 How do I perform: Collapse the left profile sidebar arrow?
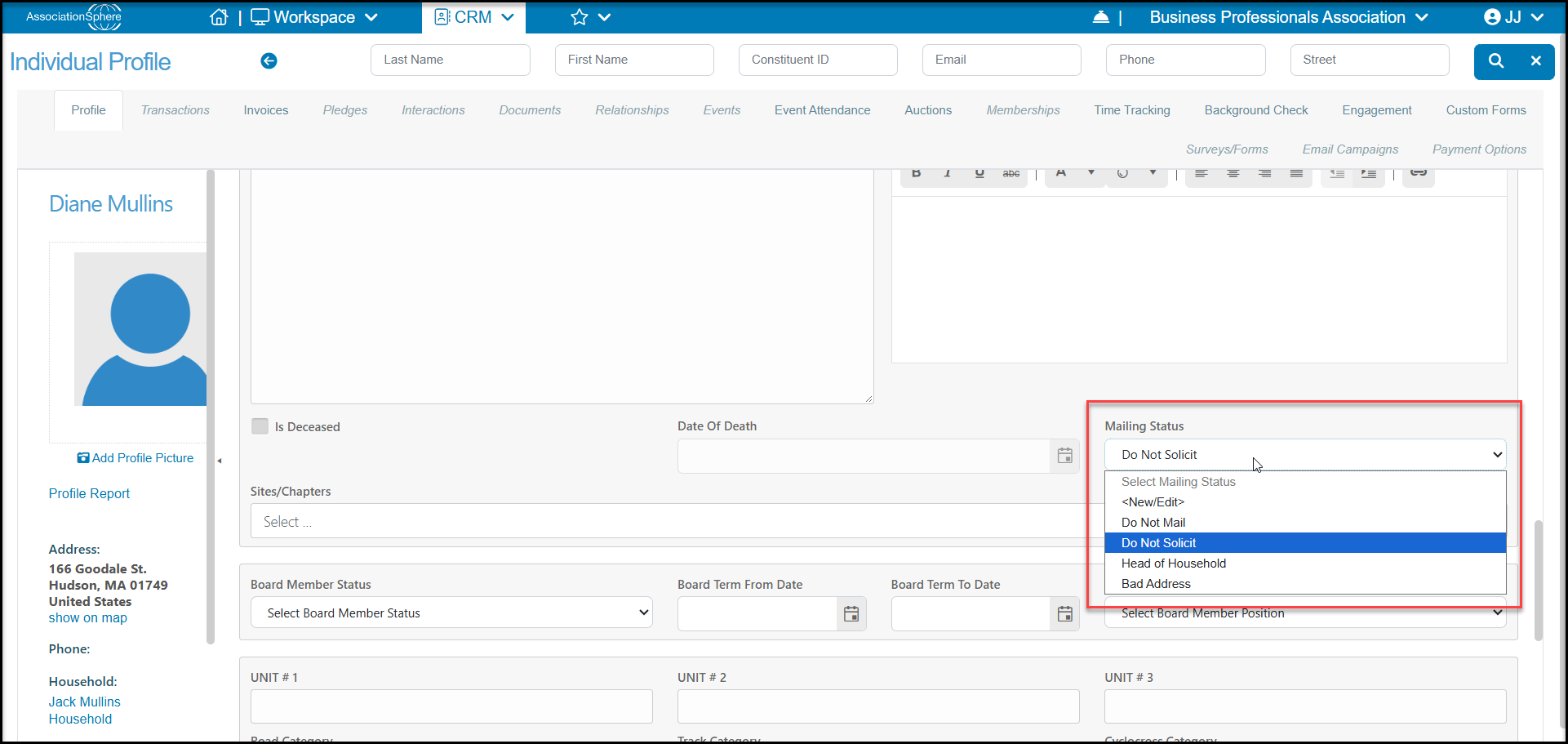tap(219, 461)
